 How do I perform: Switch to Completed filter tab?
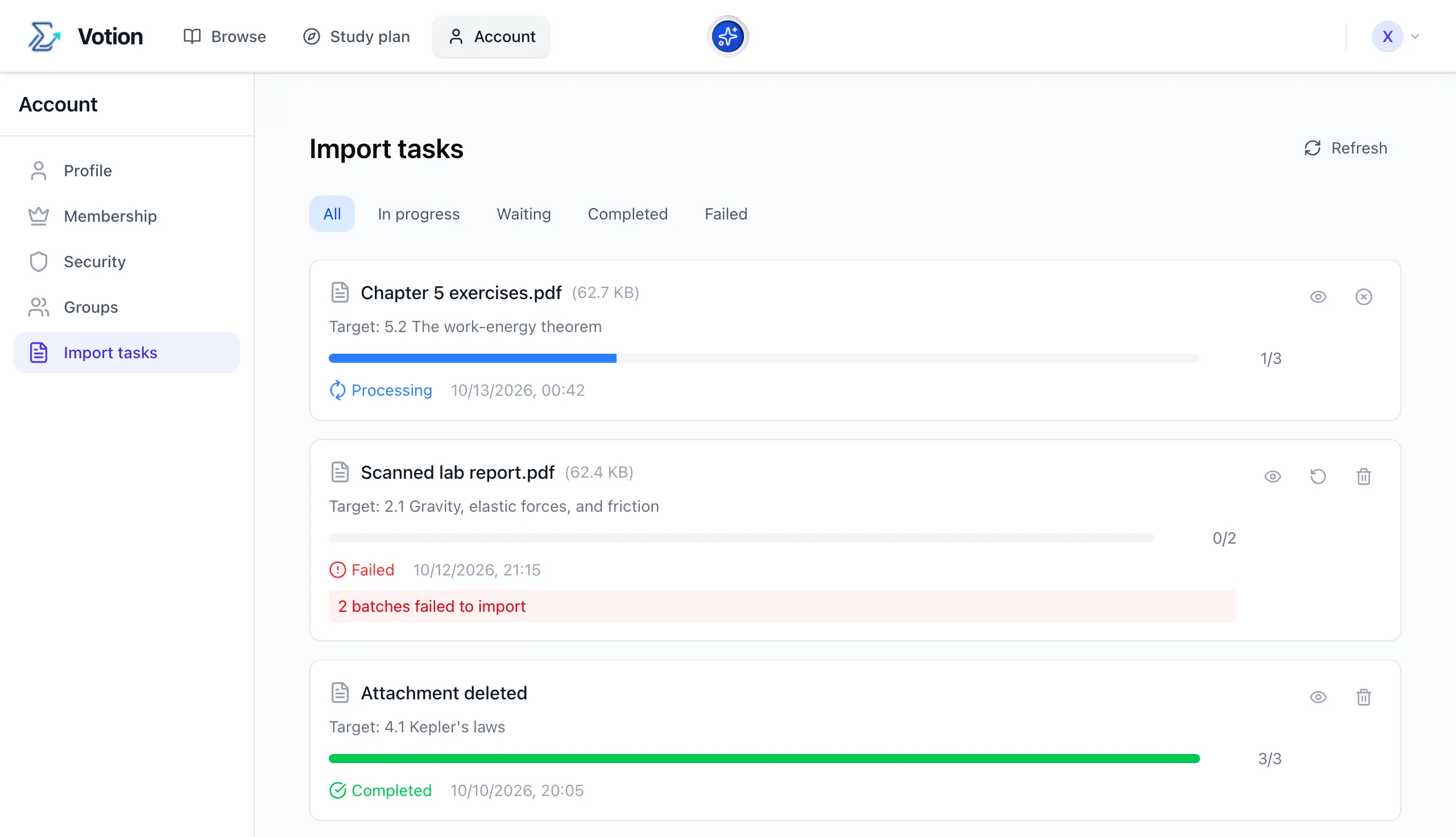[628, 214]
